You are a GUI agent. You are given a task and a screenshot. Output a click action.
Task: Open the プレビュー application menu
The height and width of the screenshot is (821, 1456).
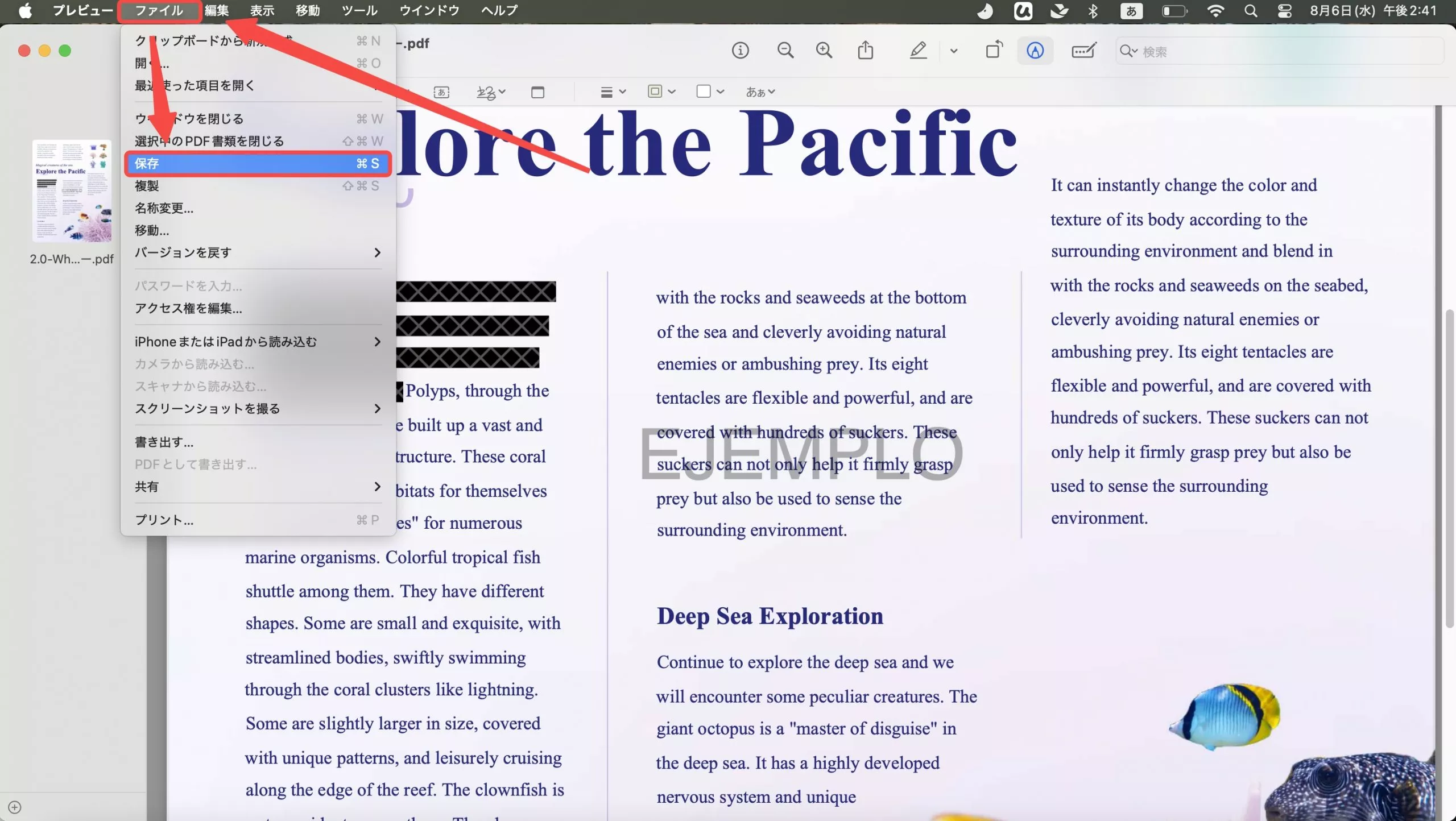click(x=82, y=11)
